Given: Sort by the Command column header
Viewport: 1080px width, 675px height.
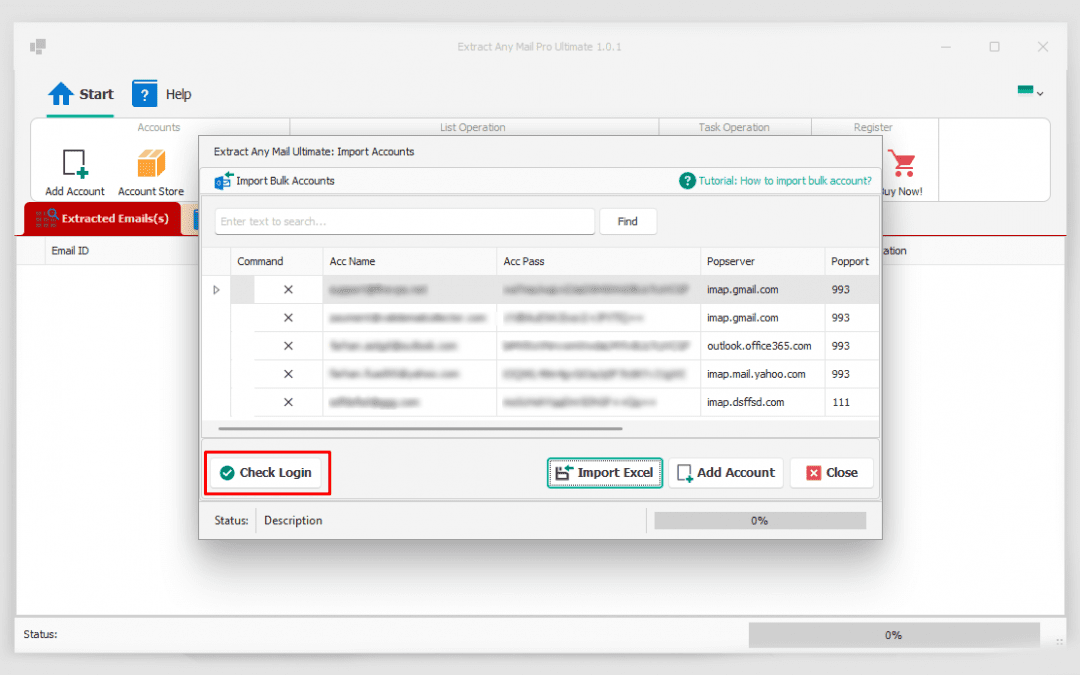Looking at the screenshot, I should click(276, 261).
